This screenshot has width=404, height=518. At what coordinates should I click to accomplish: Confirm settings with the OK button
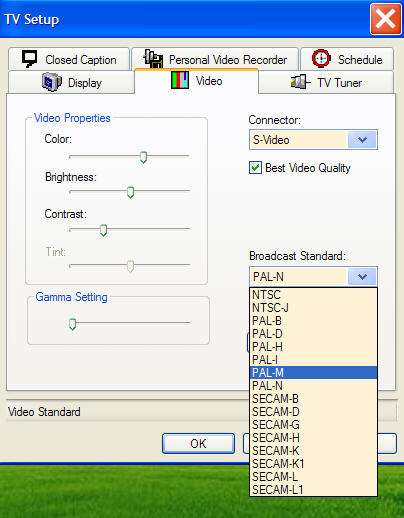[198, 443]
